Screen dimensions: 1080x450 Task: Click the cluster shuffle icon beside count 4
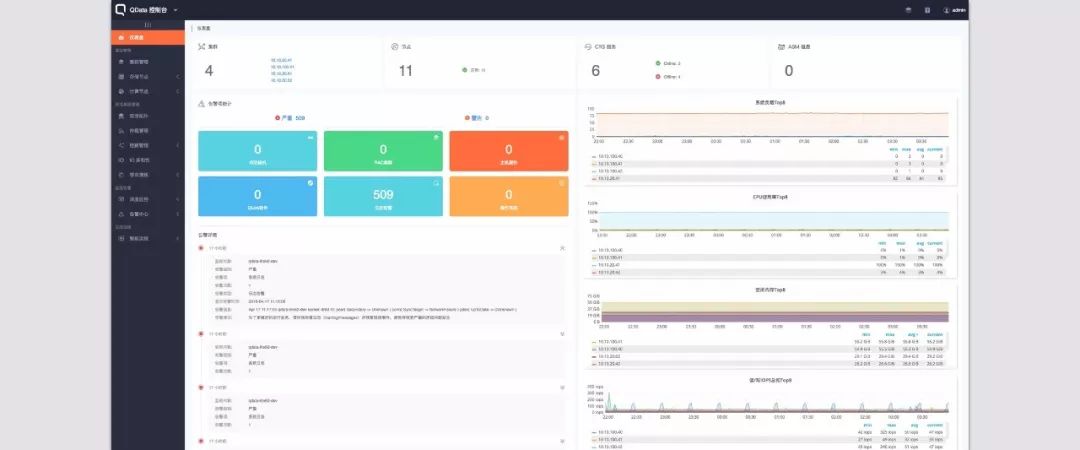201,47
